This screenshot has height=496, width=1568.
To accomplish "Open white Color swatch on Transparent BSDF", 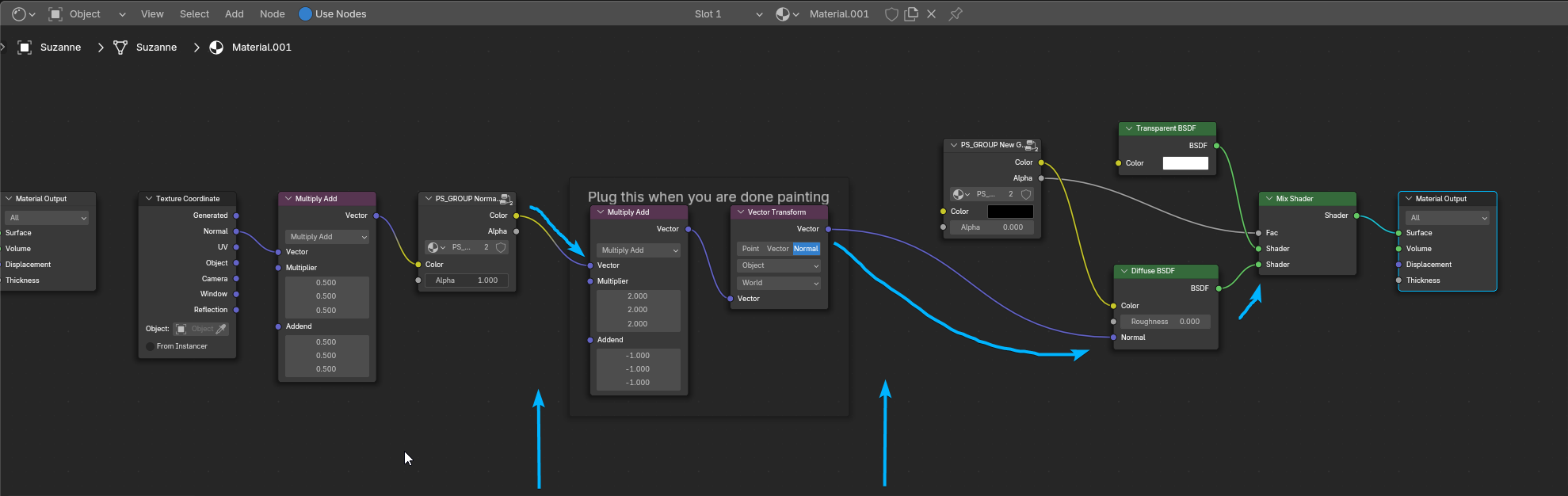I will click(1185, 163).
